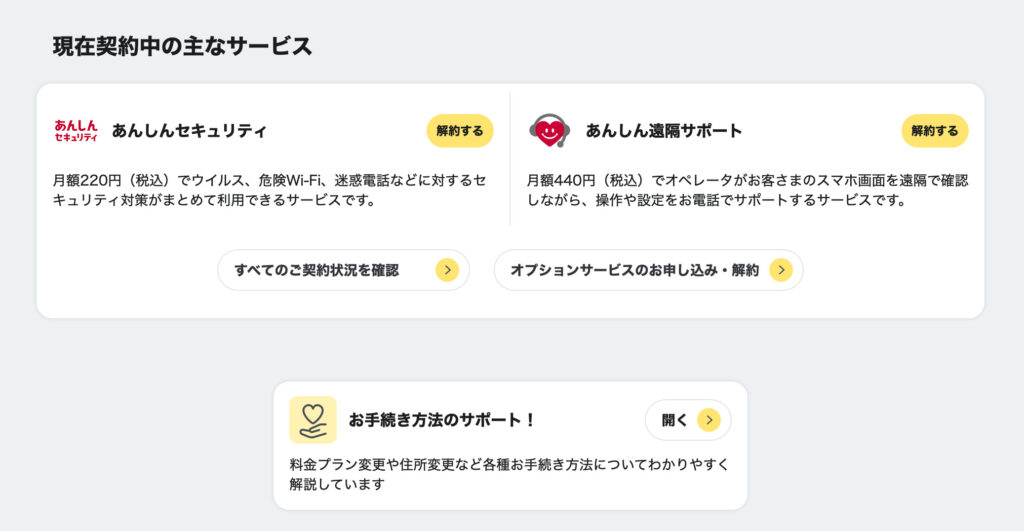Open the すべてのご契約状況を確認 link text
Screen dimensions: 1024x531
tap(316, 270)
